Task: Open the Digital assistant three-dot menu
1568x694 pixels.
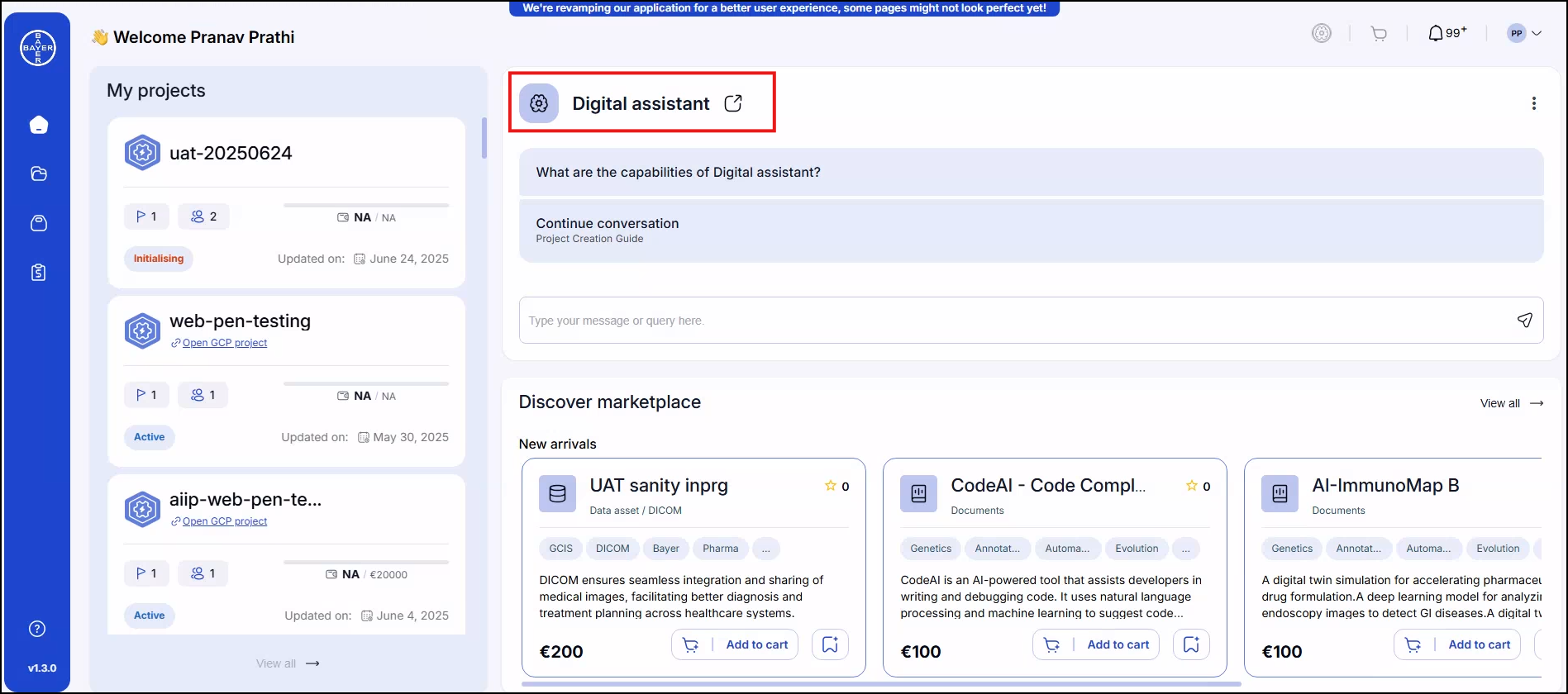Action: point(1534,103)
